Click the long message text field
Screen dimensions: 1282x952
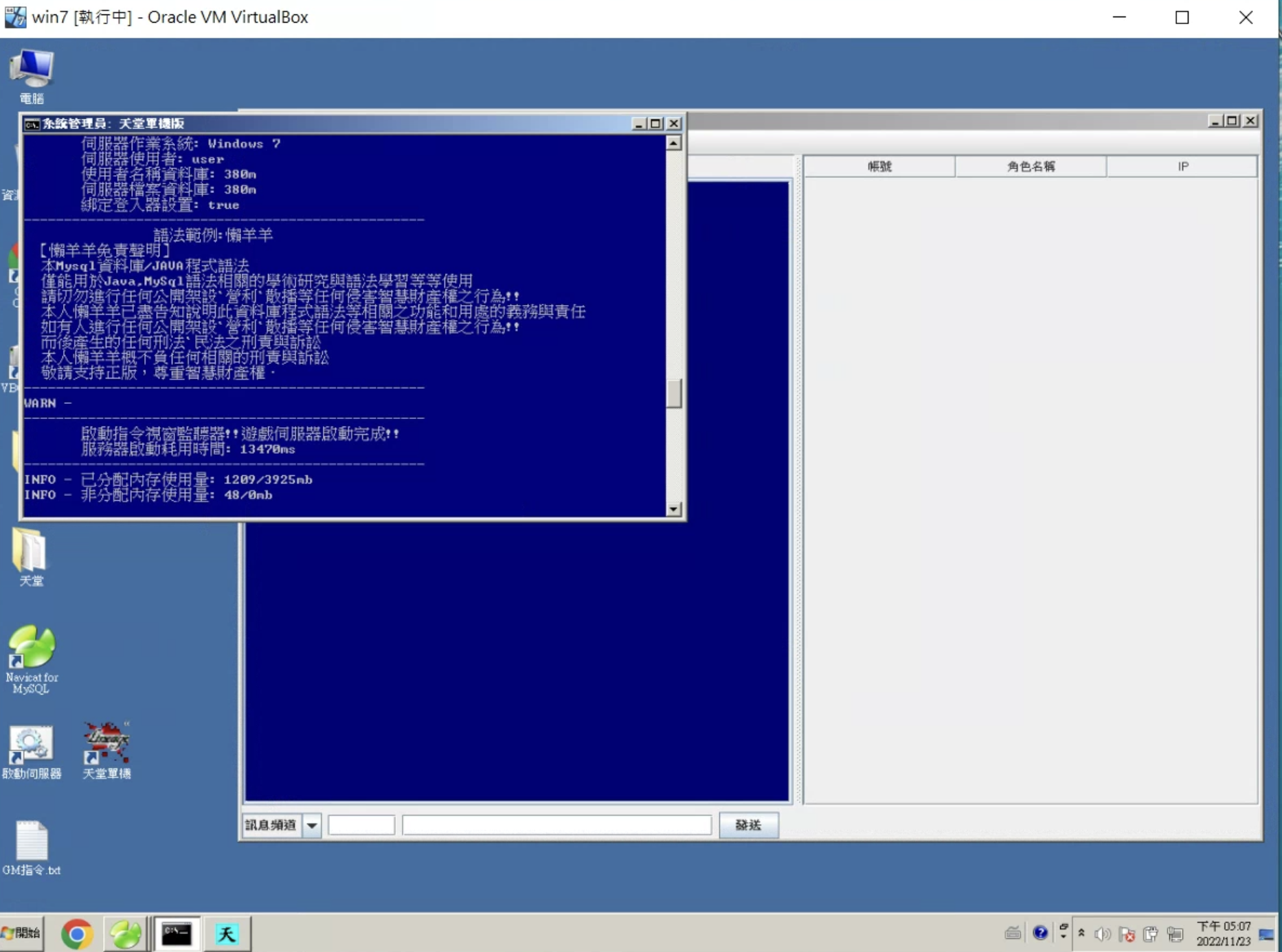click(x=556, y=825)
